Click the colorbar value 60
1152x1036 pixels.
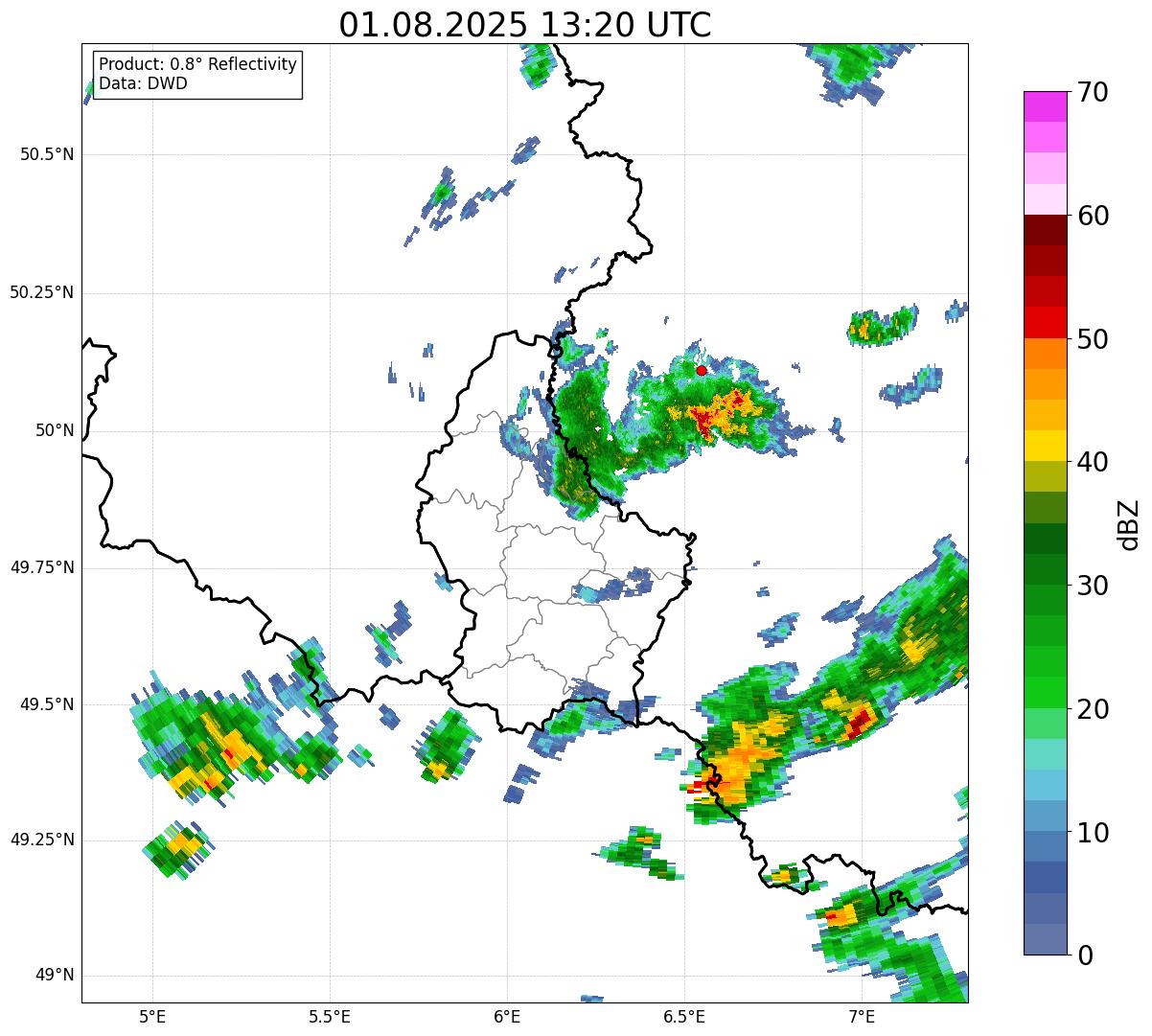pyautogui.click(x=1093, y=216)
